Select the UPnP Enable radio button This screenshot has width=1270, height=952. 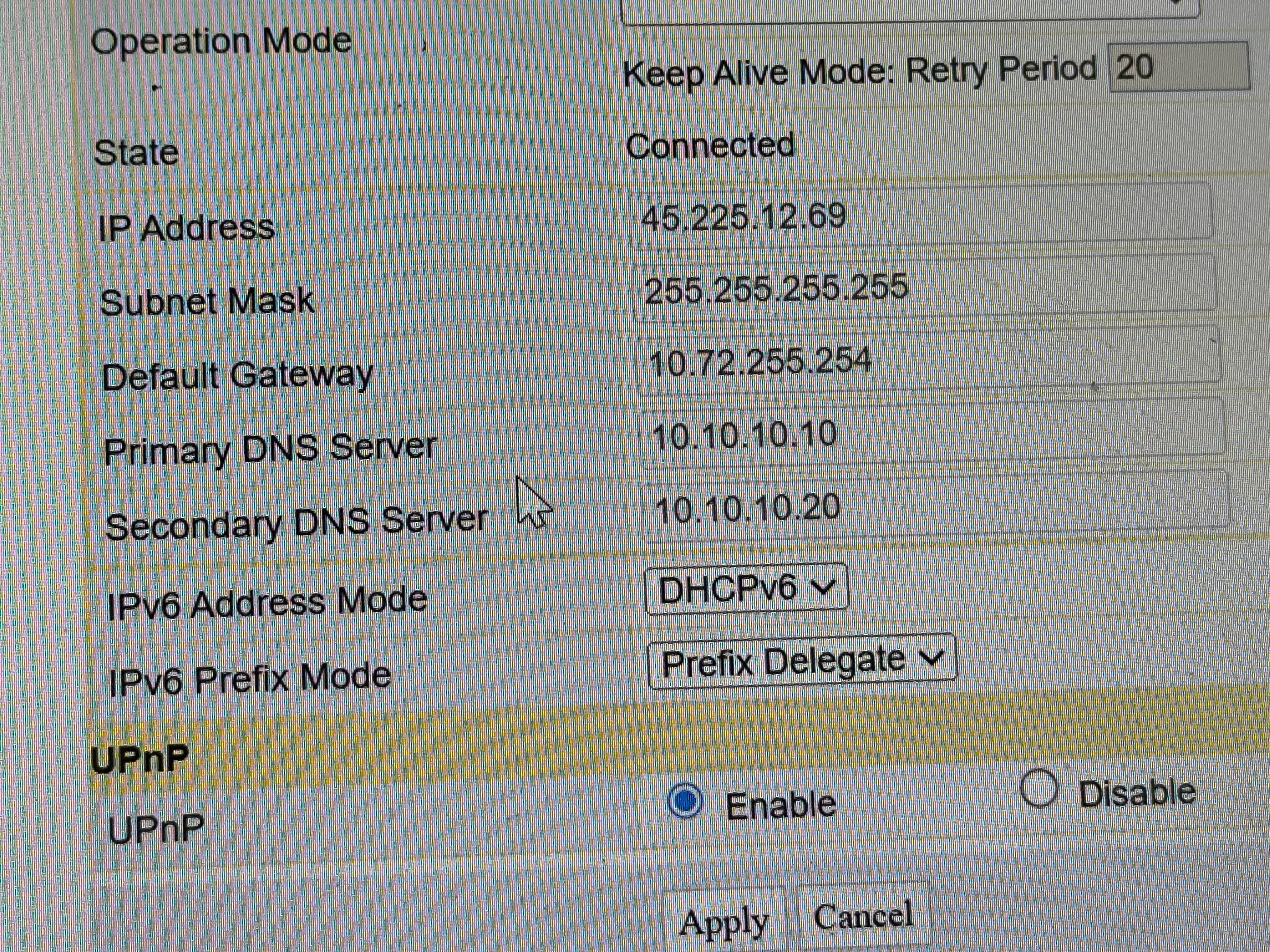pyautogui.click(x=685, y=800)
